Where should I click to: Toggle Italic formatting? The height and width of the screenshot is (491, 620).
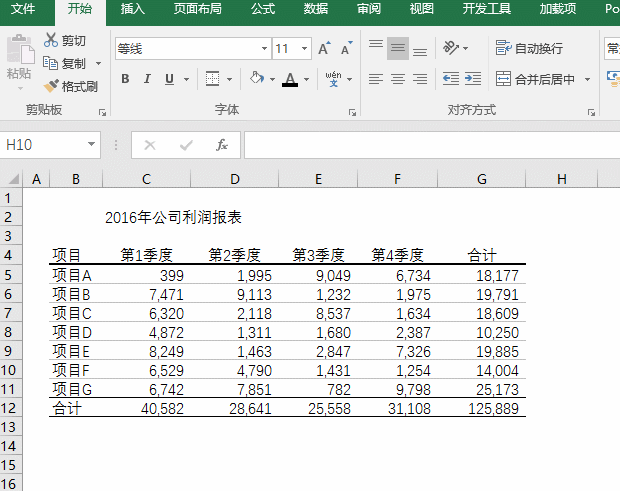147,79
